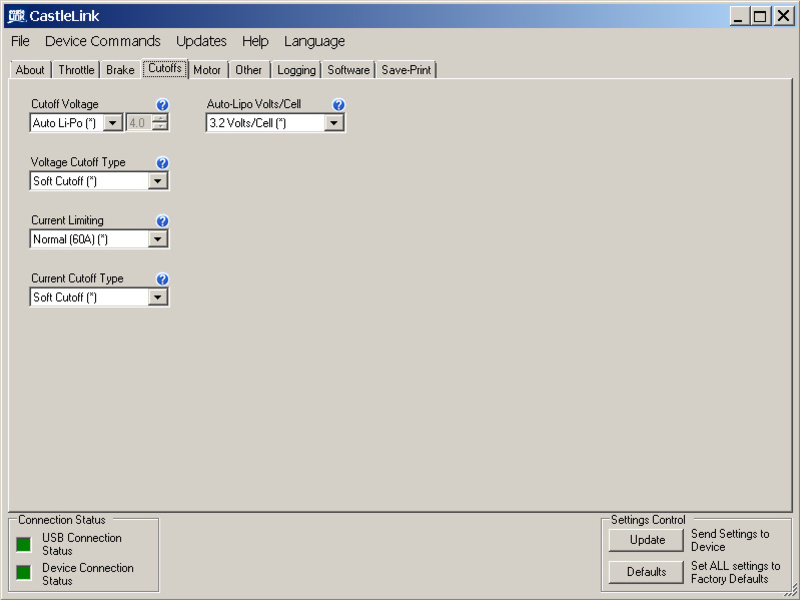This screenshot has width=800, height=600.
Task: Switch to the Throttle tab
Action: [76, 70]
